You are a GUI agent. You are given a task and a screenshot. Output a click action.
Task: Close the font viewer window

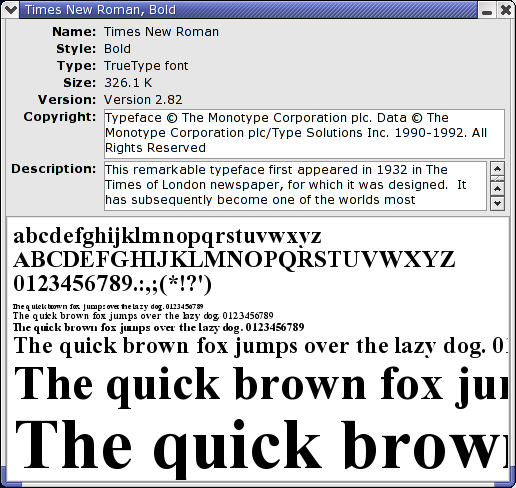[x=505, y=10]
